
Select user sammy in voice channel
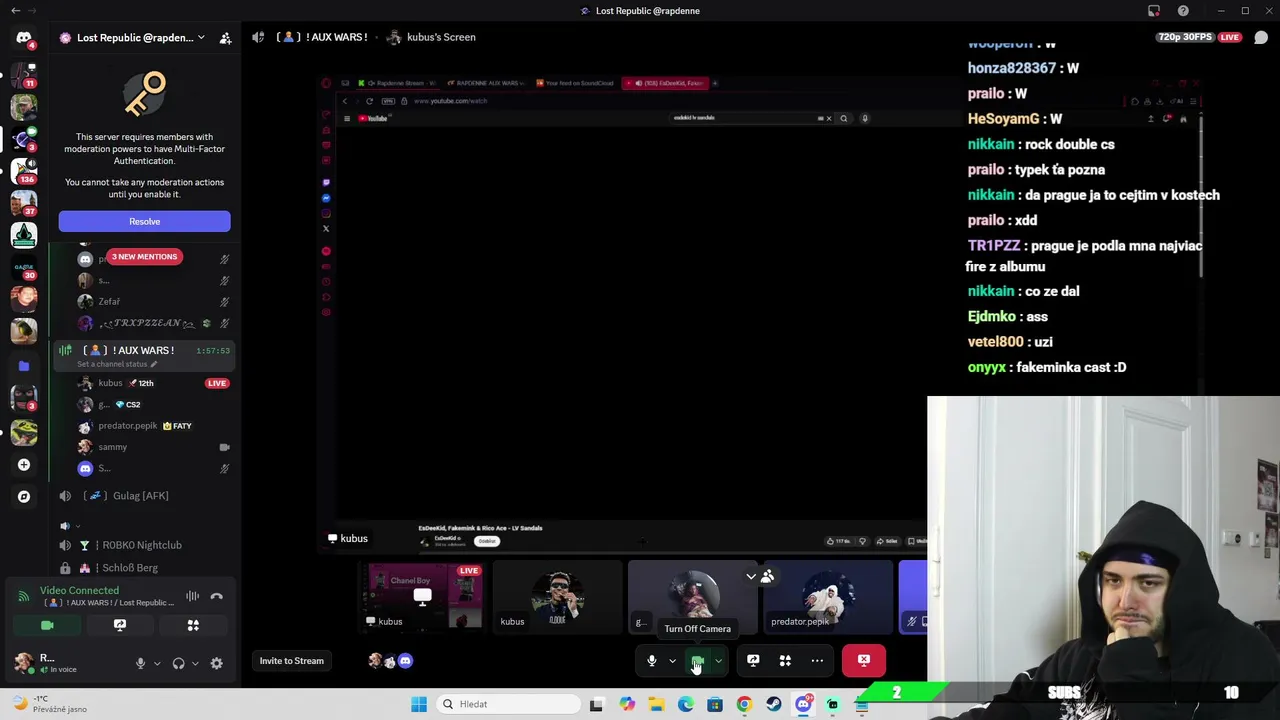coord(154,447)
